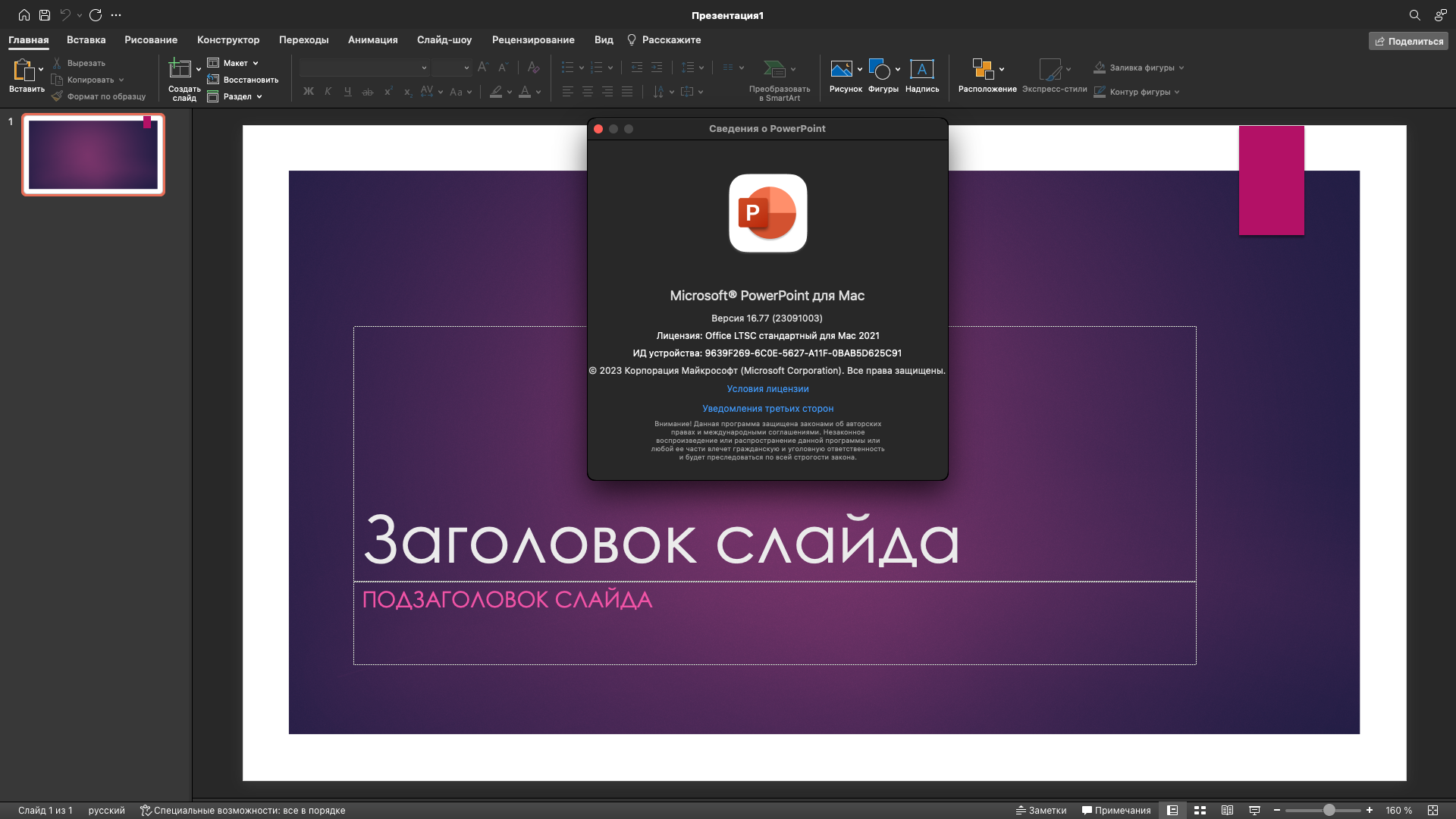Switch to the Анимация tab

(x=372, y=40)
